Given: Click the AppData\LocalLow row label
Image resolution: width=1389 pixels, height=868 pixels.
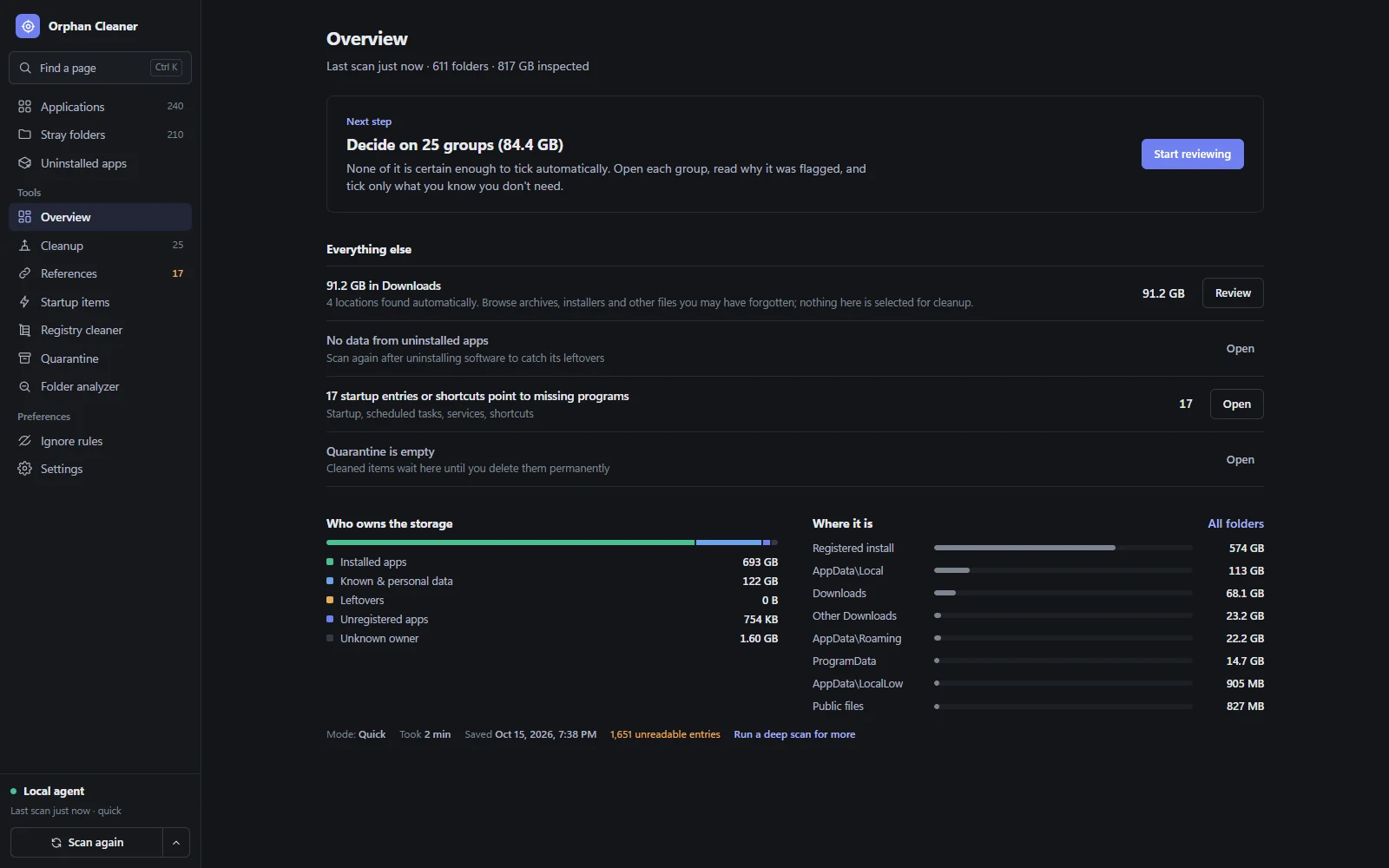Looking at the screenshot, I should (x=858, y=684).
